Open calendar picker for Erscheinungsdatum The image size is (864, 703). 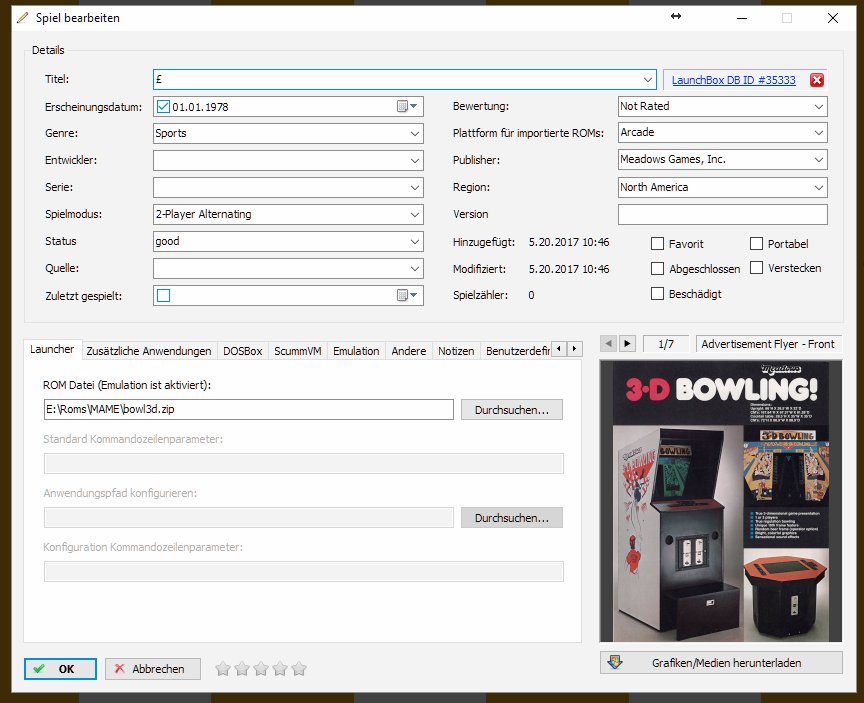[407, 106]
